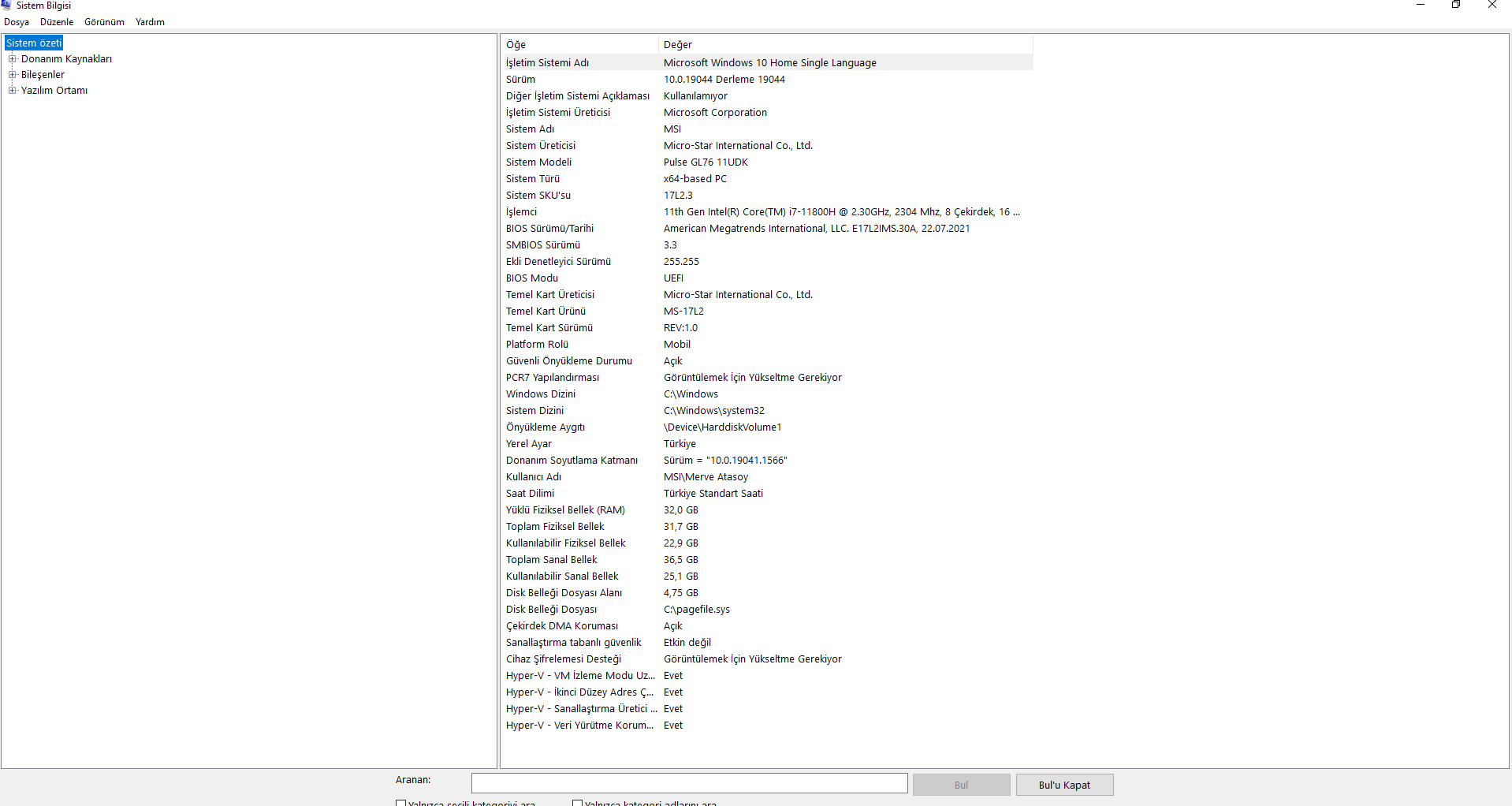Open the Görünüm menu
1512x806 pixels.
(104, 22)
